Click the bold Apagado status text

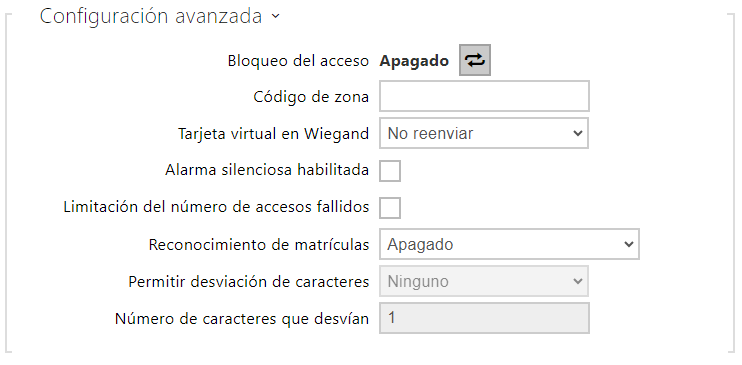pyautogui.click(x=414, y=61)
